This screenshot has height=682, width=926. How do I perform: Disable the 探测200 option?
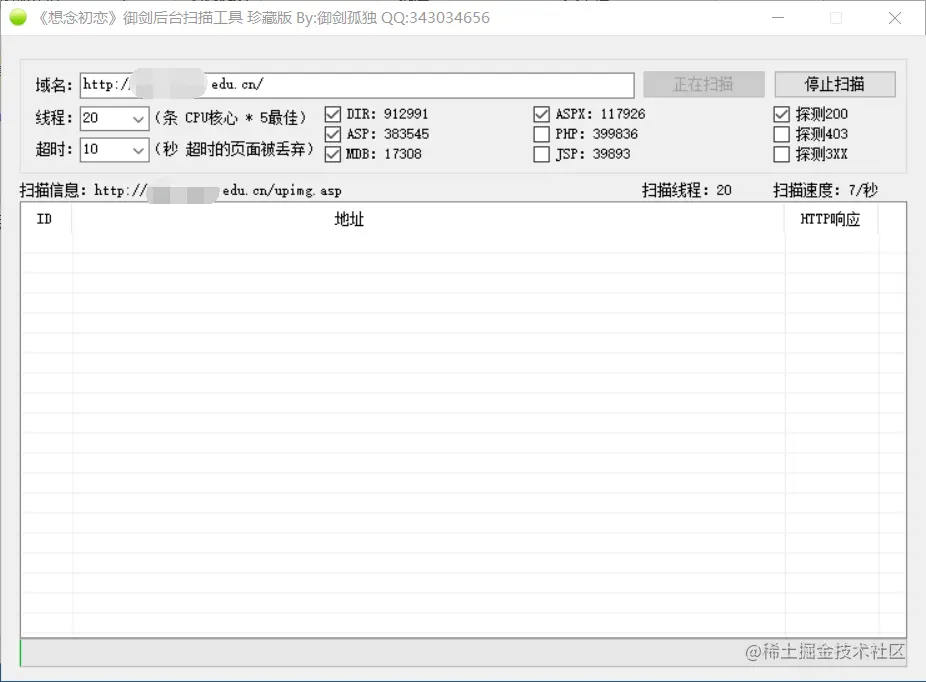[782, 113]
